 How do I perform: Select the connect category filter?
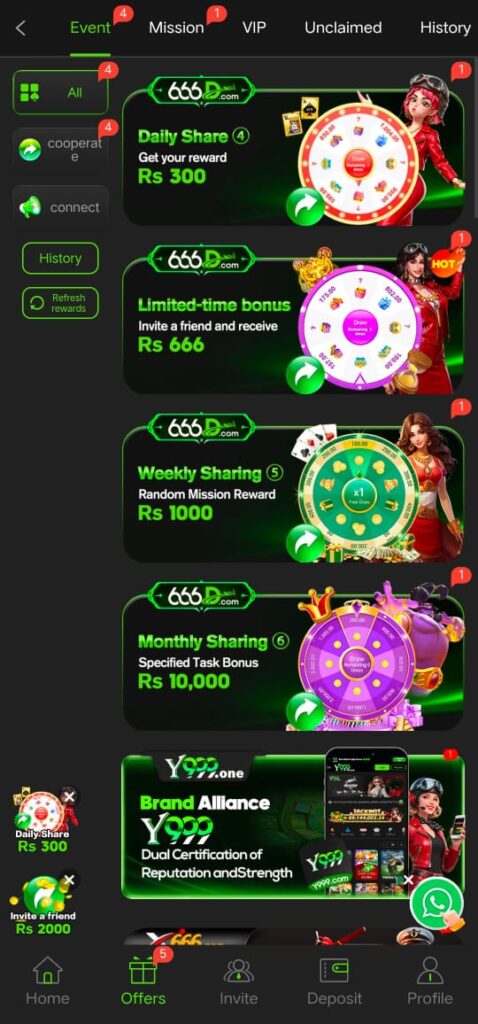point(61,207)
